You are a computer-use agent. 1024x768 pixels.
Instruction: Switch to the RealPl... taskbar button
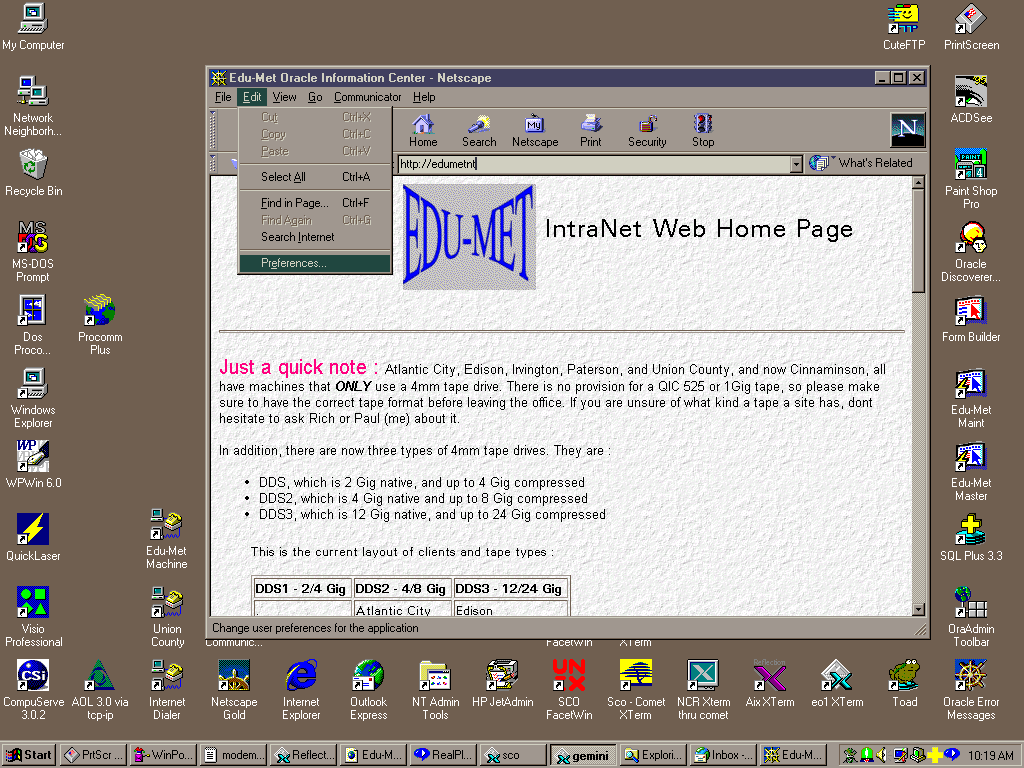[444, 755]
